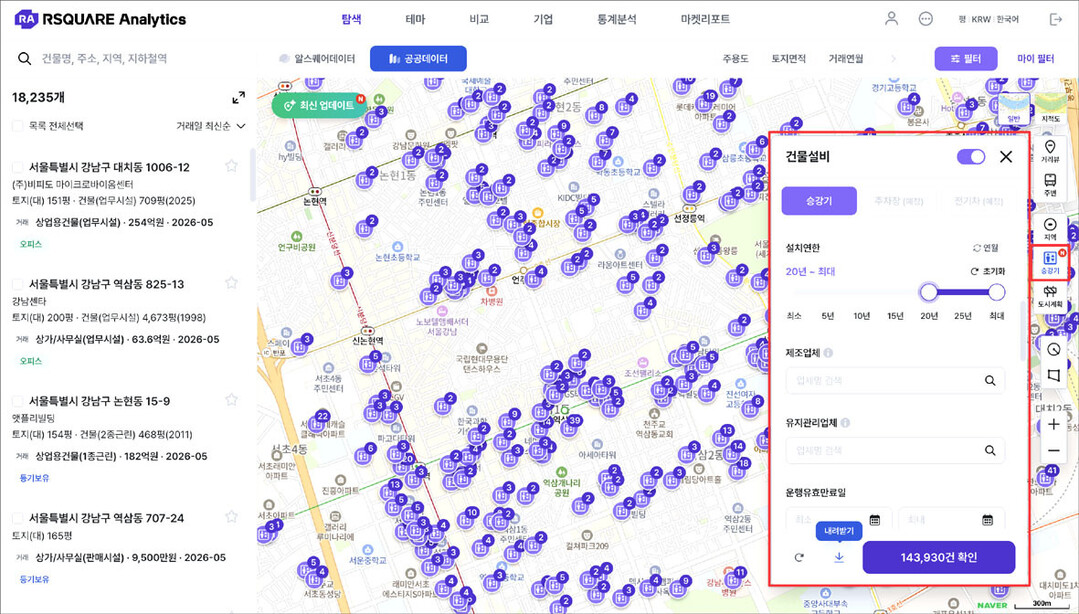1079x614 pixels.
Task: Go to the 탐색 tab
Action: 351,19
